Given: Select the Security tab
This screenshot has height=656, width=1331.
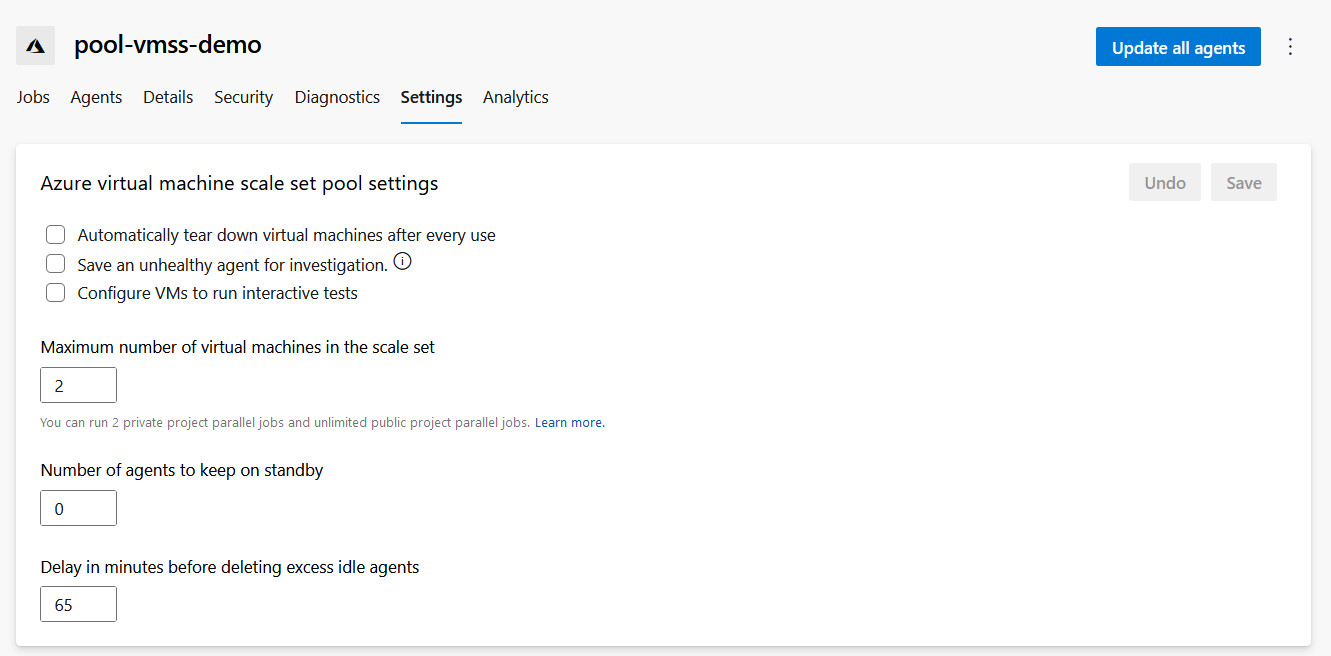Looking at the screenshot, I should tap(243, 97).
